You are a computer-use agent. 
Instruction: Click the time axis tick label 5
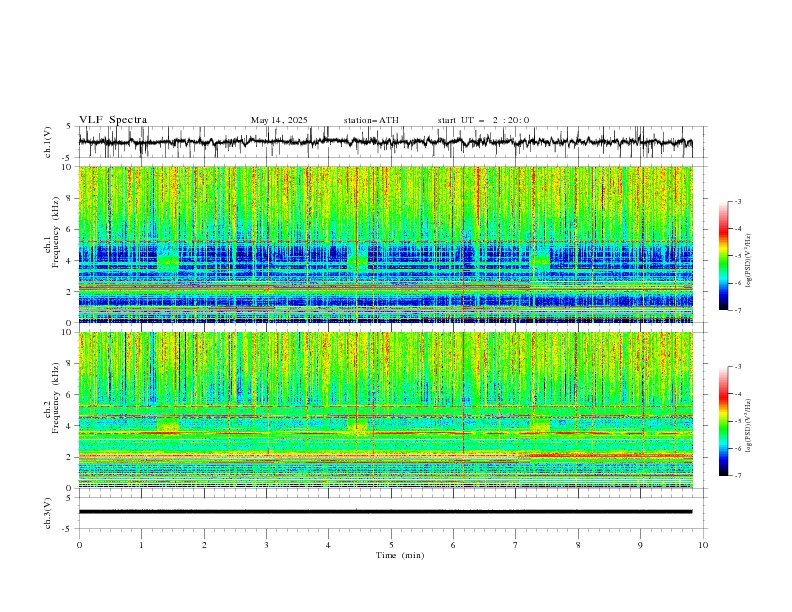coord(391,545)
